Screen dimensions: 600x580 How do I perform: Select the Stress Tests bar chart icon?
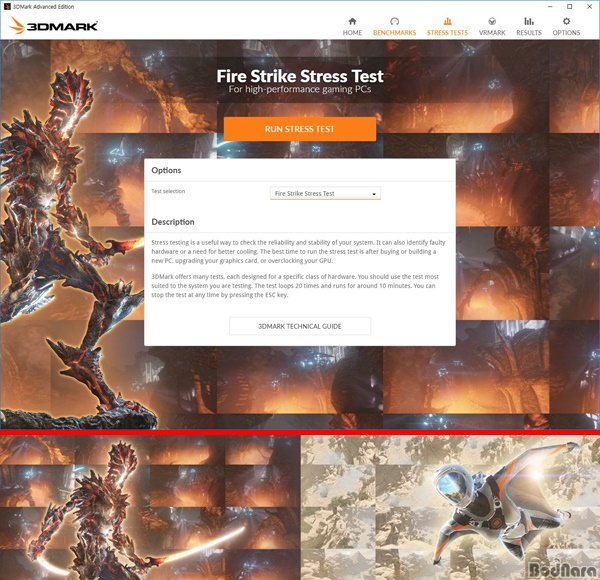447,21
